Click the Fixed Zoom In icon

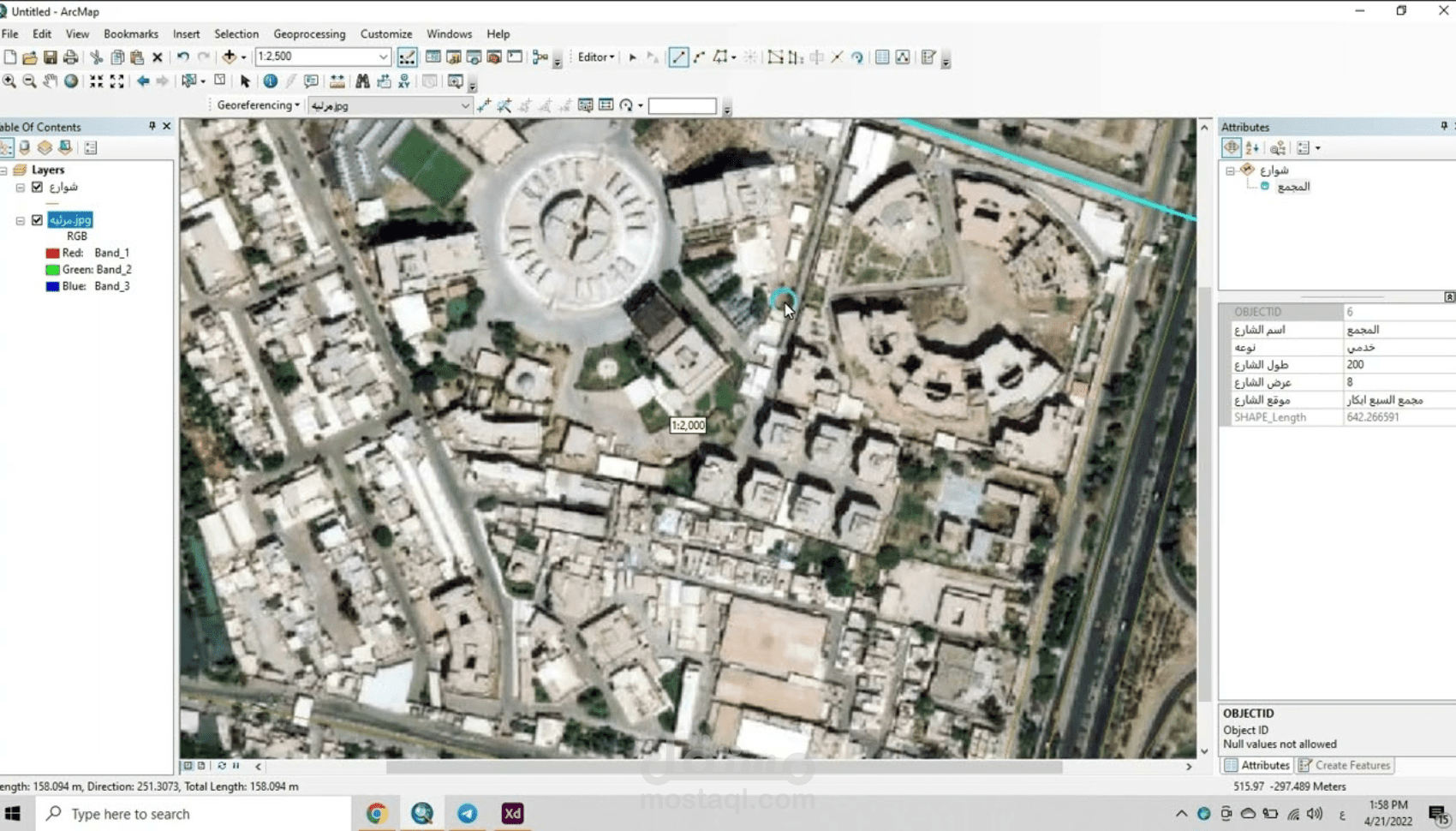point(97,81)
